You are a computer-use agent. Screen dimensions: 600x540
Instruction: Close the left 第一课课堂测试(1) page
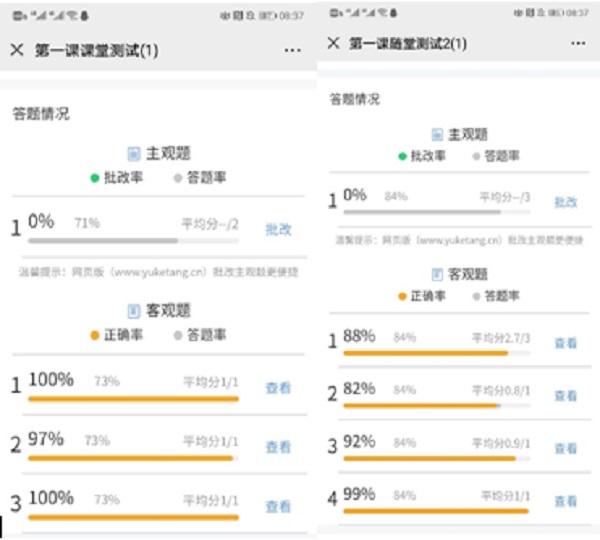tap(17, 49)
